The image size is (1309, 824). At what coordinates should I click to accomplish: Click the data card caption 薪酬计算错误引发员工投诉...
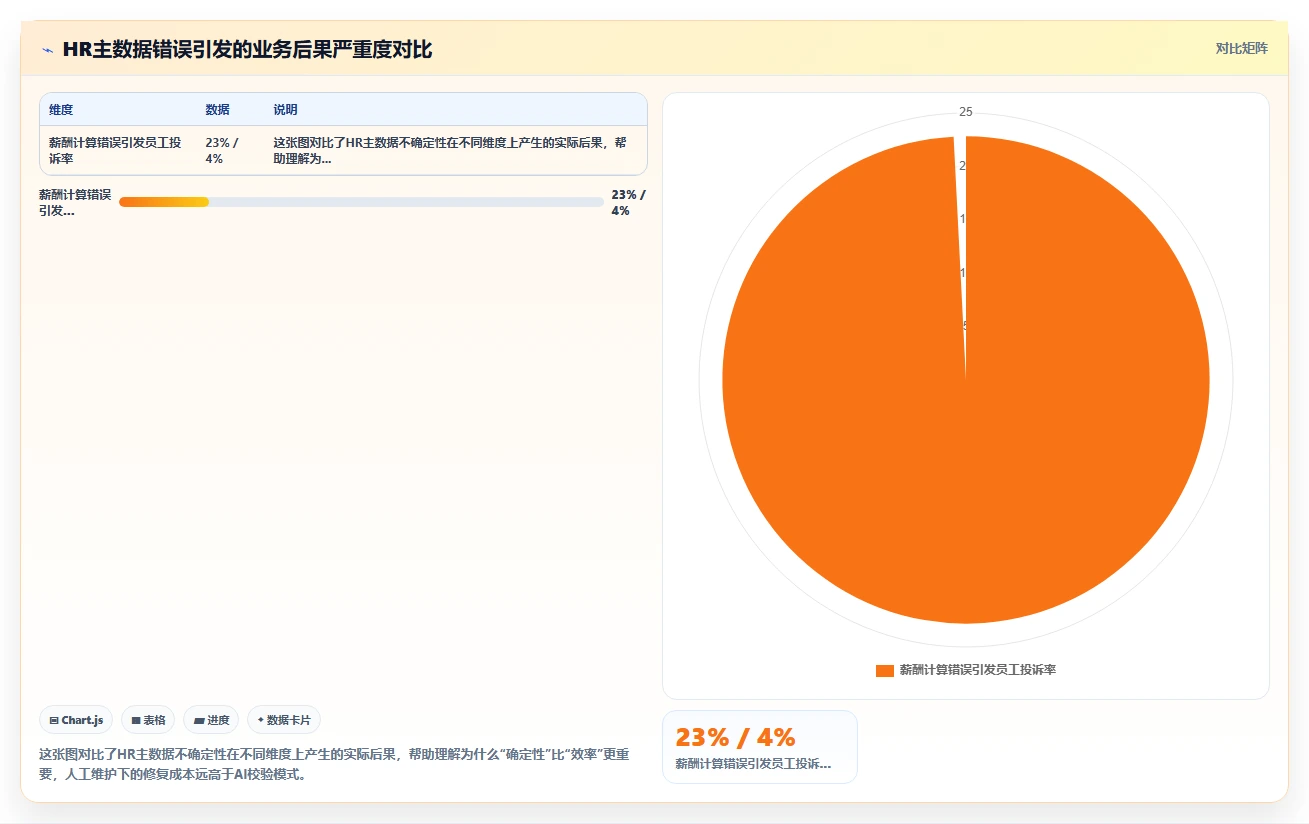coord(753,764)
